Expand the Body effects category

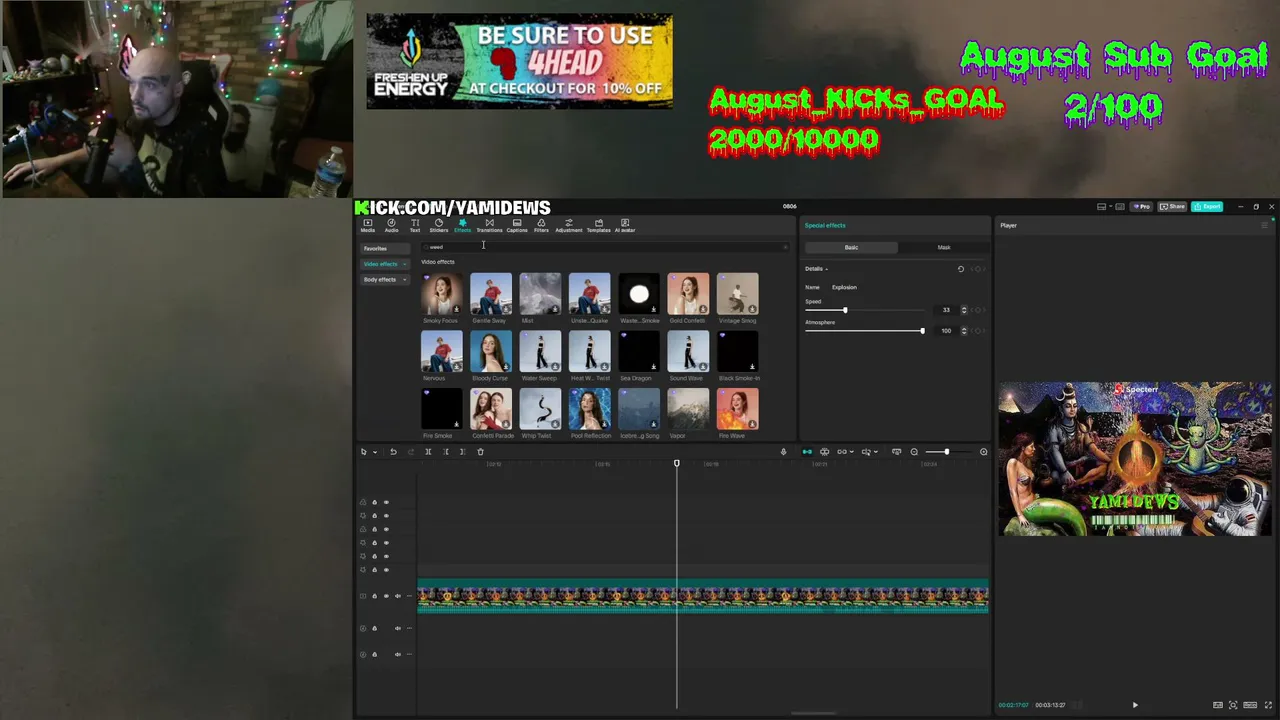(384, 280)
